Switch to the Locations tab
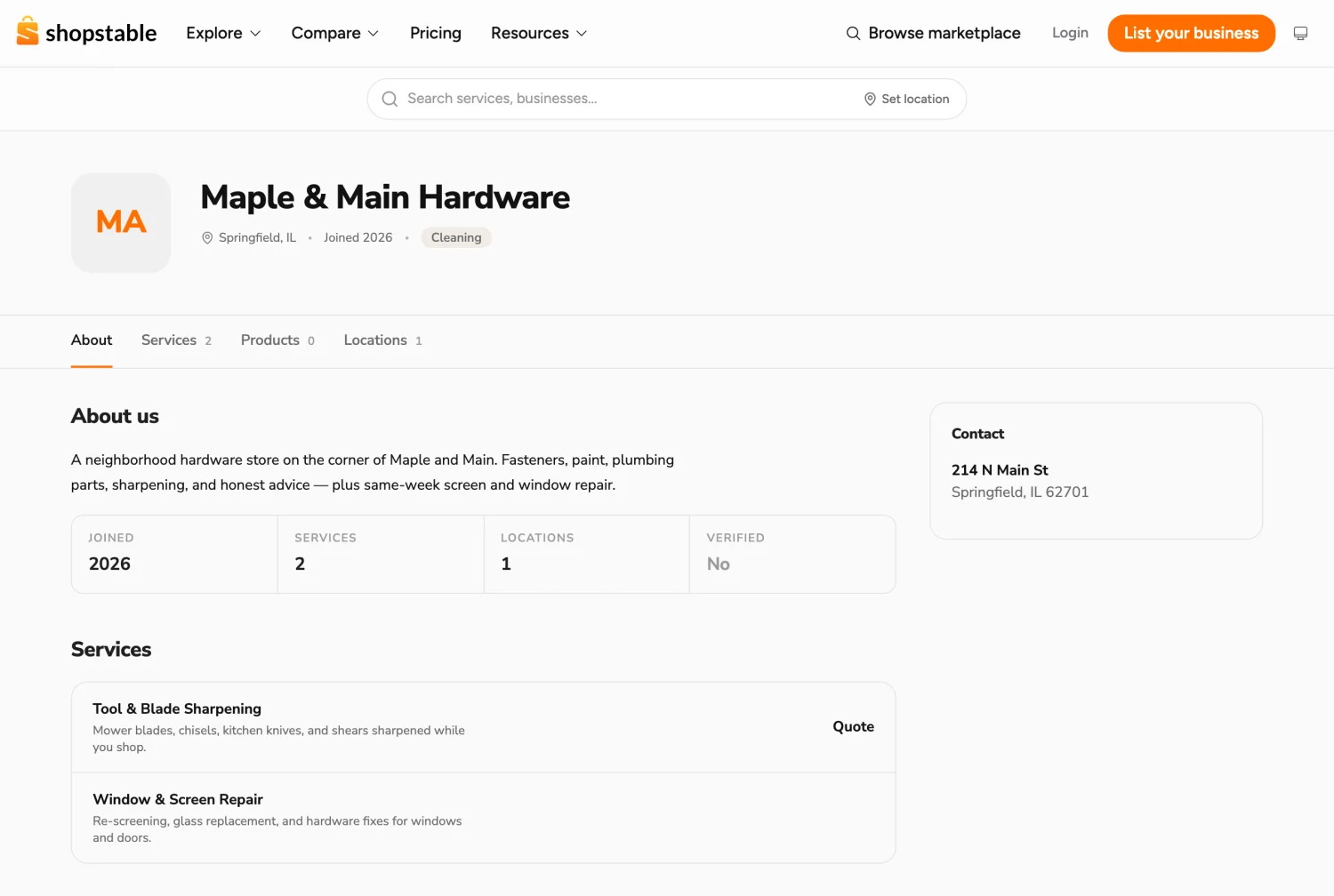The image size is (1334, 896). pos(382,340)
